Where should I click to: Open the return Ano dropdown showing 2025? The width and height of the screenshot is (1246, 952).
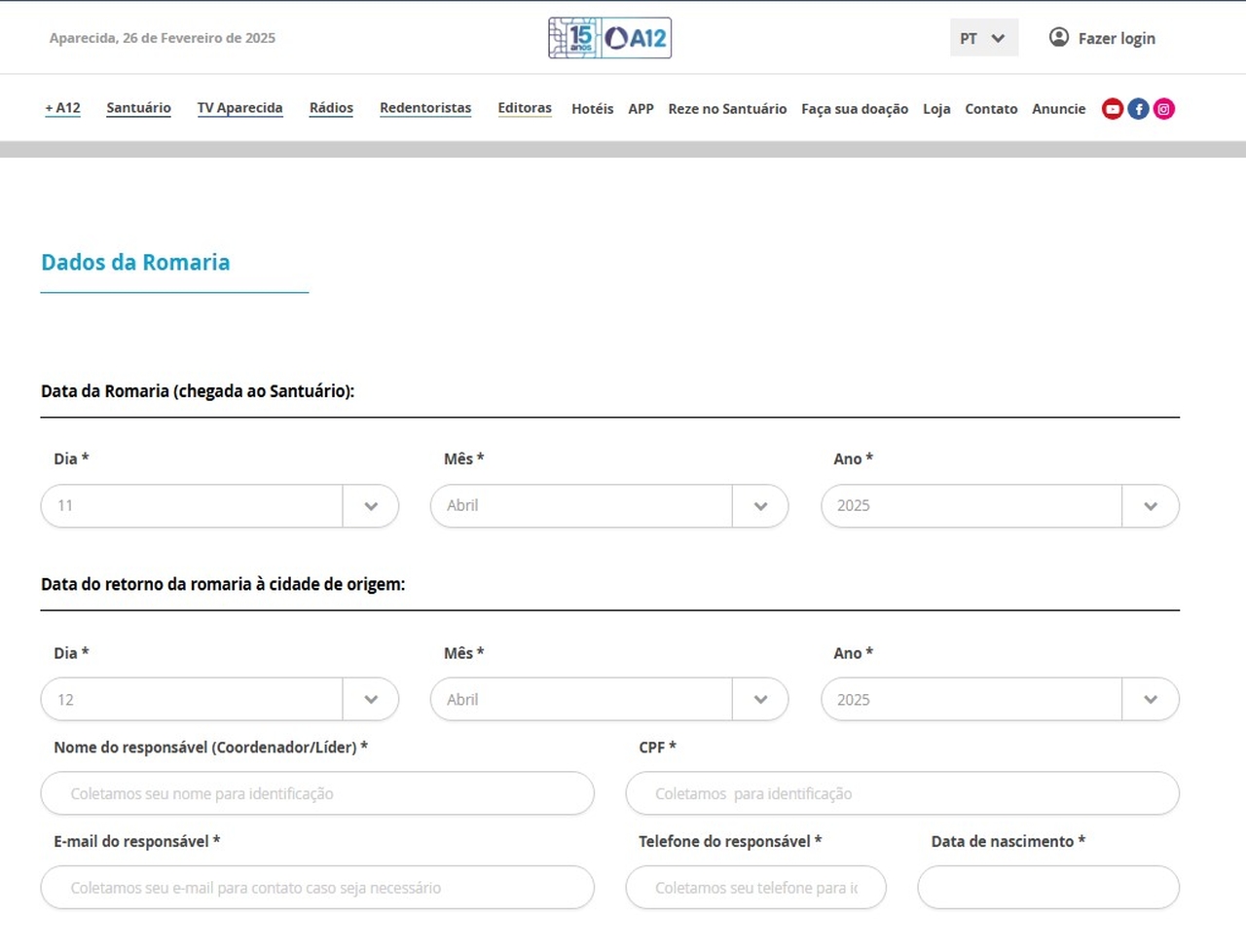(999, 700)
